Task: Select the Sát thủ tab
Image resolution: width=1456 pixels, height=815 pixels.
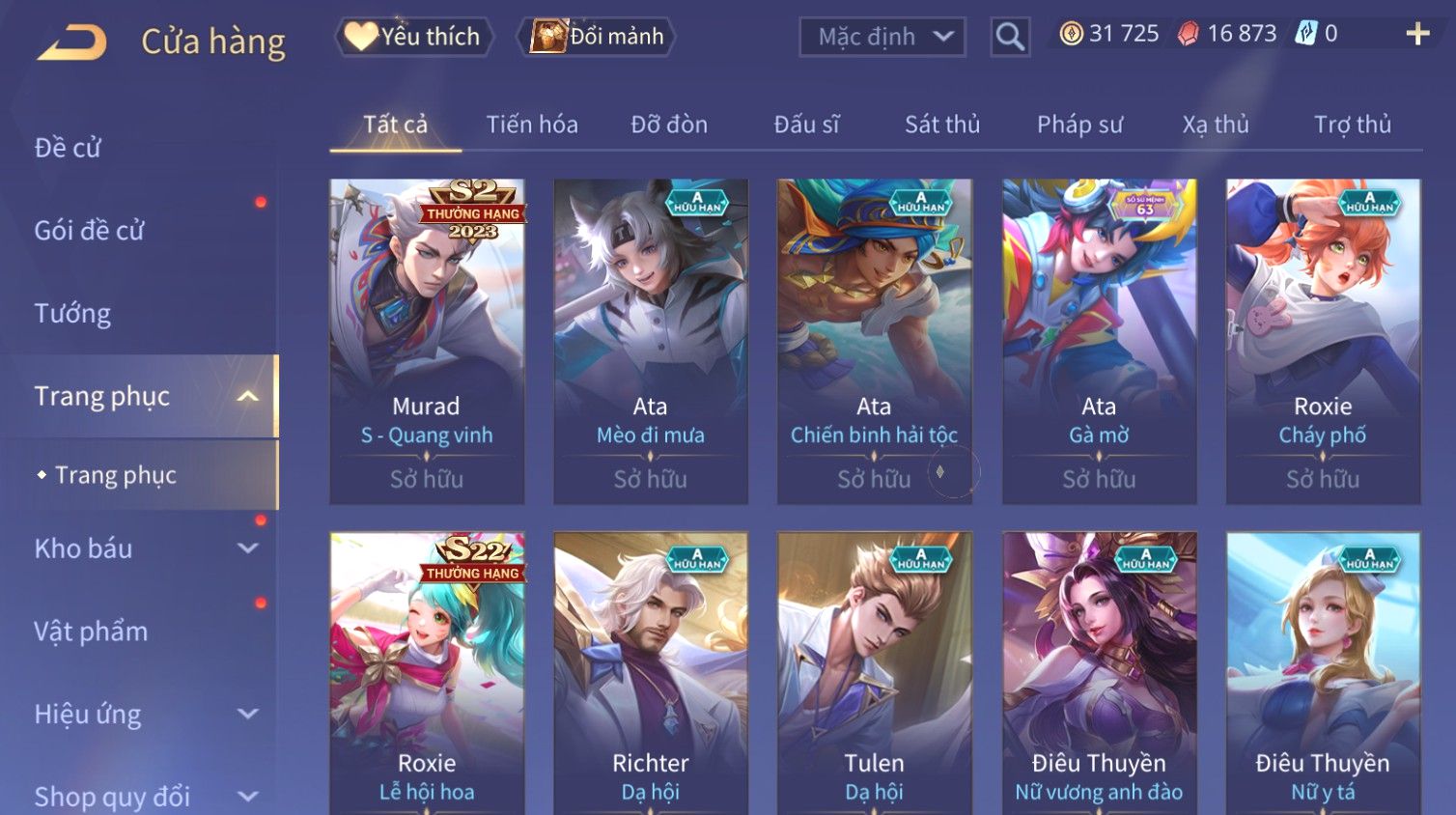Action: (942, 125)
